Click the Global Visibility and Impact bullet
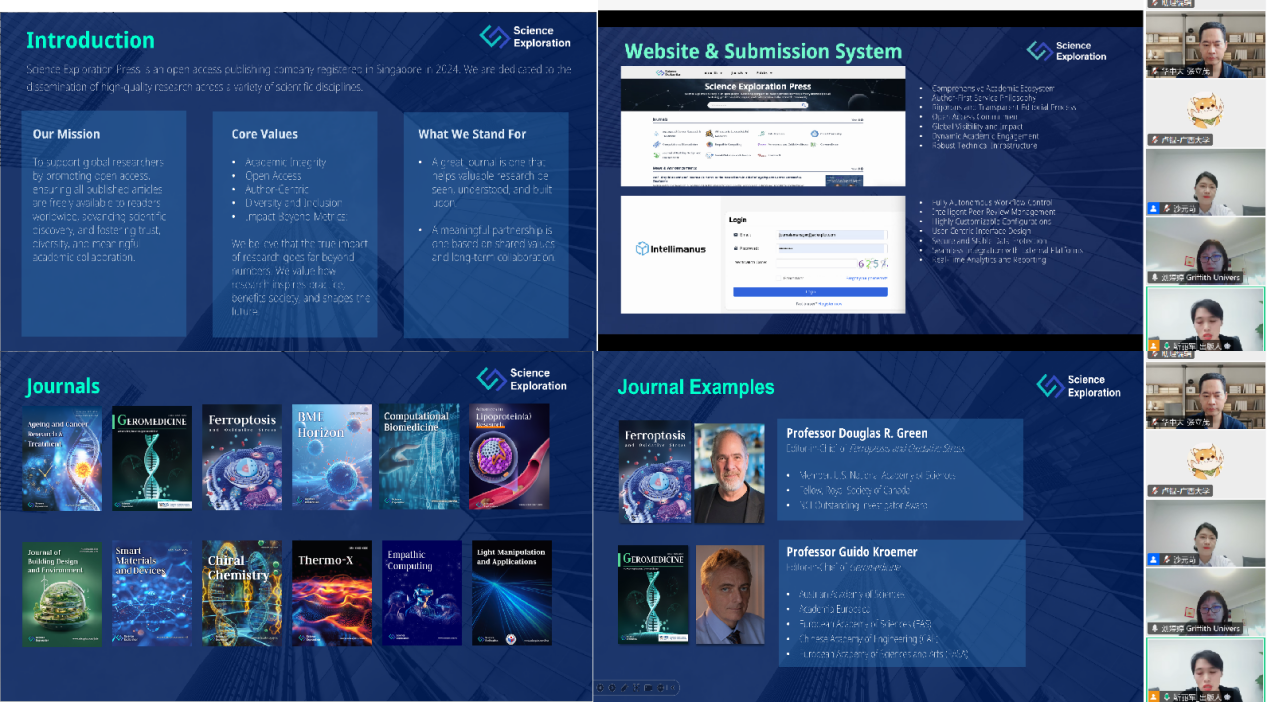 click(x=977, y=127)
